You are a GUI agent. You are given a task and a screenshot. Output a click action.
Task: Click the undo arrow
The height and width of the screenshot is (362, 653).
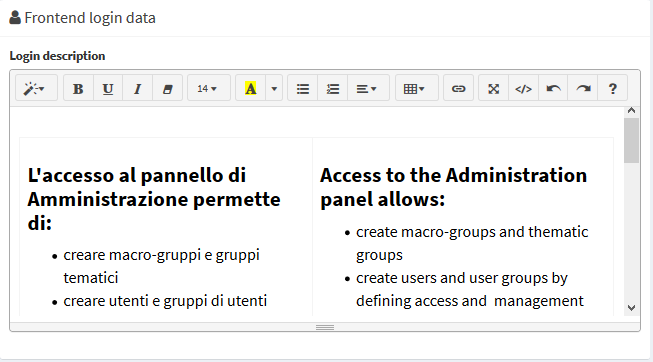pyautogui.click(x=553, y=88)
